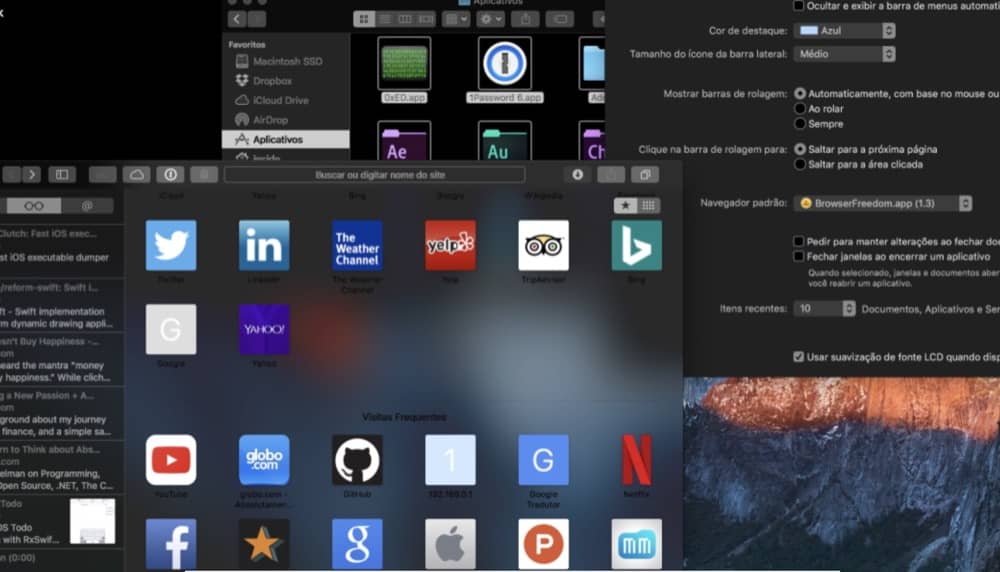Viewport: 1000px width, 572px height.
Task: Switch Finder to column view
Action: (x=405, y=19)
